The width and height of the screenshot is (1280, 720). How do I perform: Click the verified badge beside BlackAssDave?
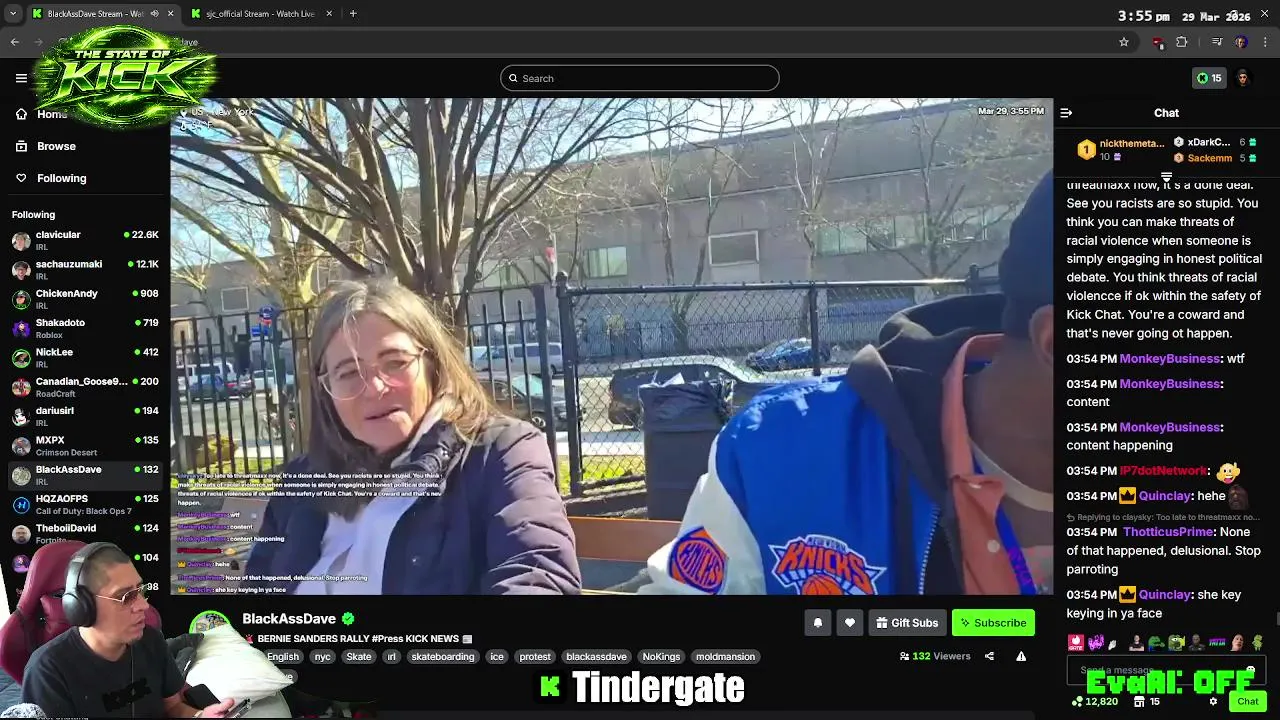click(348, 618)
